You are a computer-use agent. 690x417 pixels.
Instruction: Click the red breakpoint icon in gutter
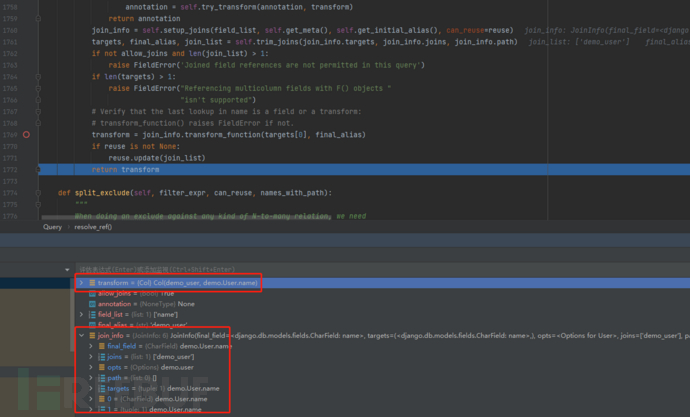click(x=27, y=134)
